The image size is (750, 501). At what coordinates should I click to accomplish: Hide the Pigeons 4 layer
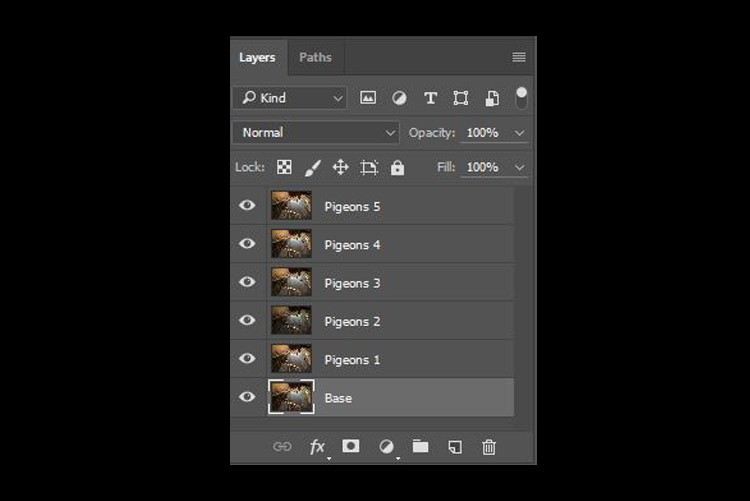tap(247, 244)
